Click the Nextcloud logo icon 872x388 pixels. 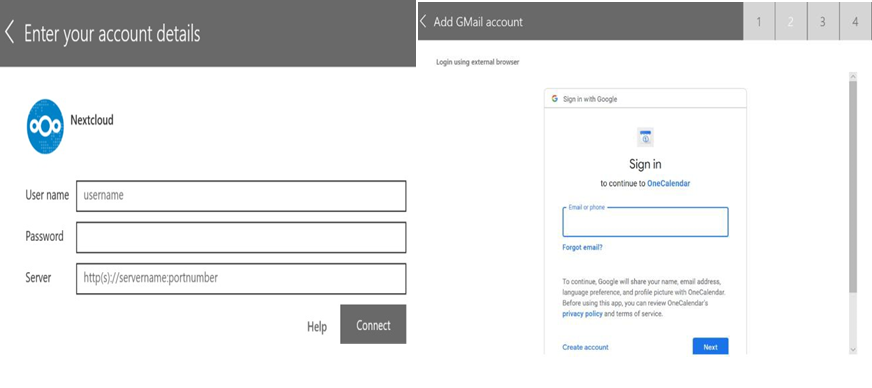click(45, 126)
